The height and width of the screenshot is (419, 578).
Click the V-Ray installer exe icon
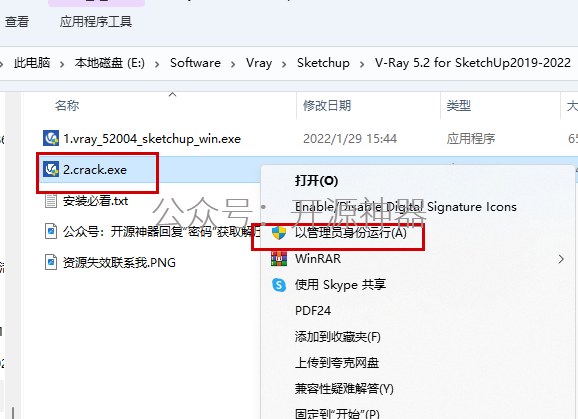click(51, 139)
